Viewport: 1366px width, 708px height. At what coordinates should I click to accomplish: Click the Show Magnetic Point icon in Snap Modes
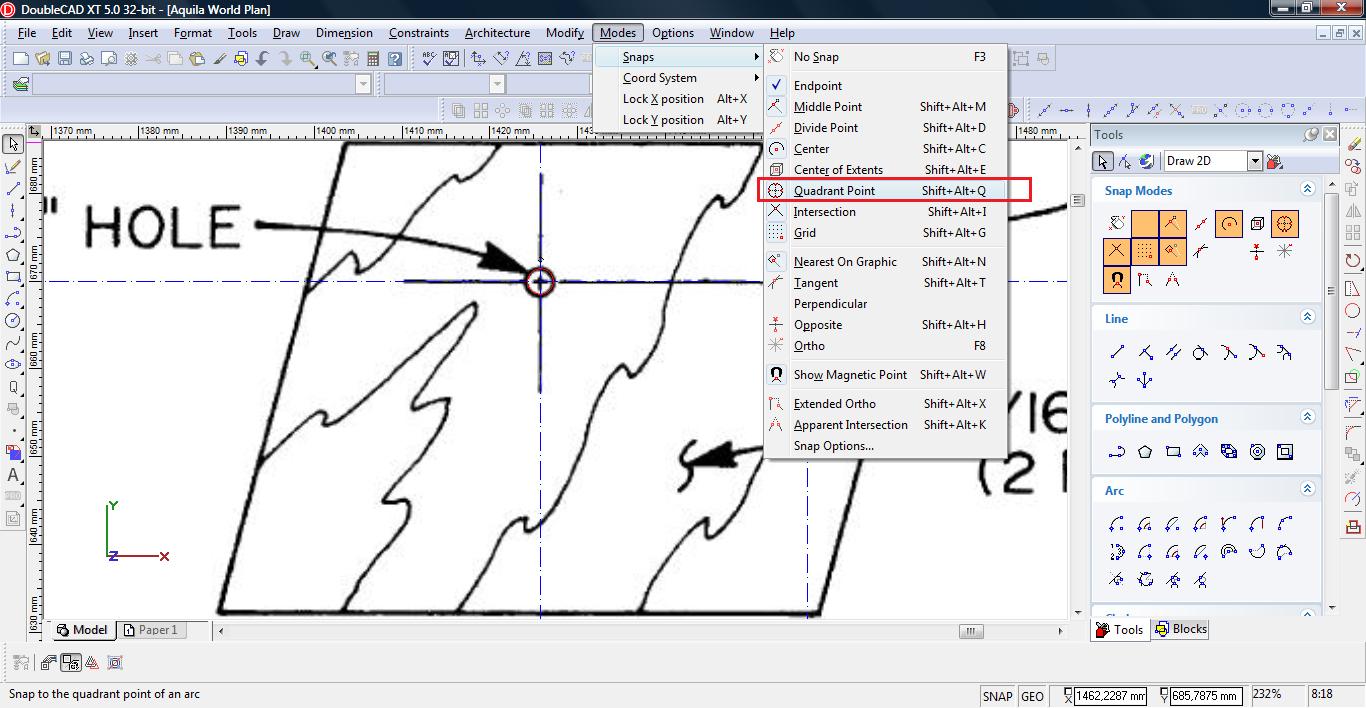pos(1116,280)
